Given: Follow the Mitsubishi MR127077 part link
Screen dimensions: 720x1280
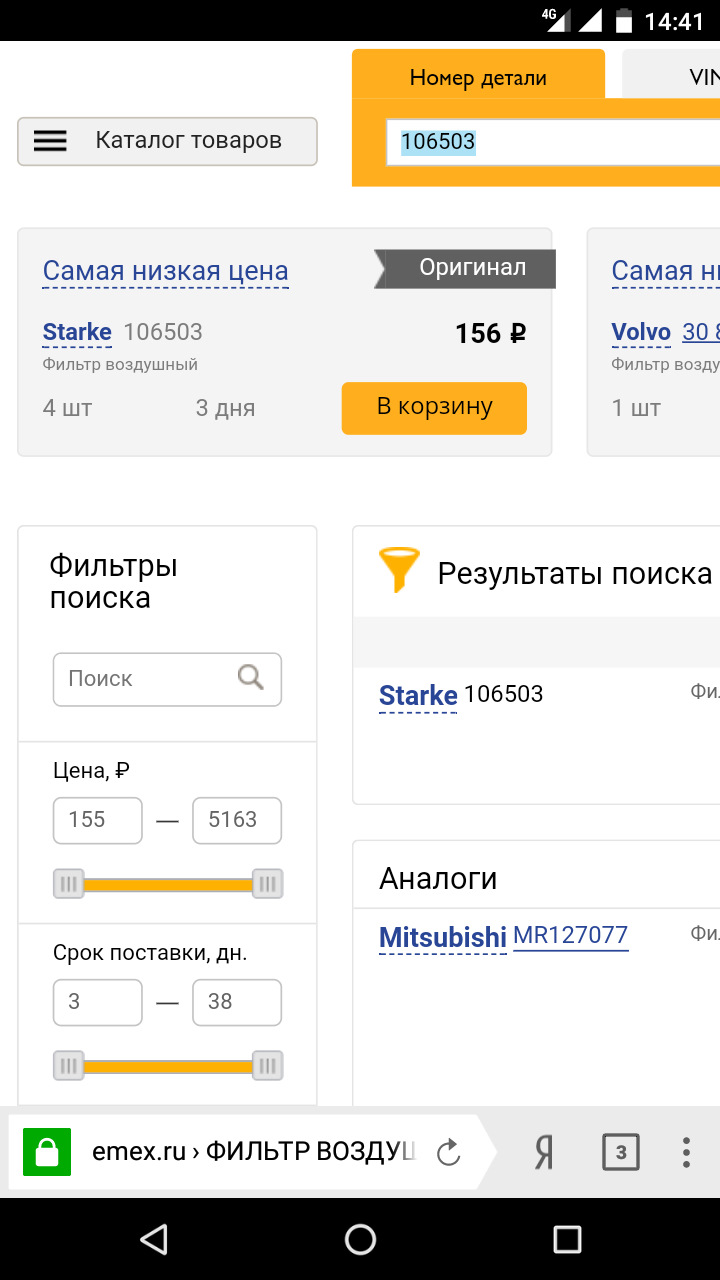Looking at the screenshot, I should 570,936.
